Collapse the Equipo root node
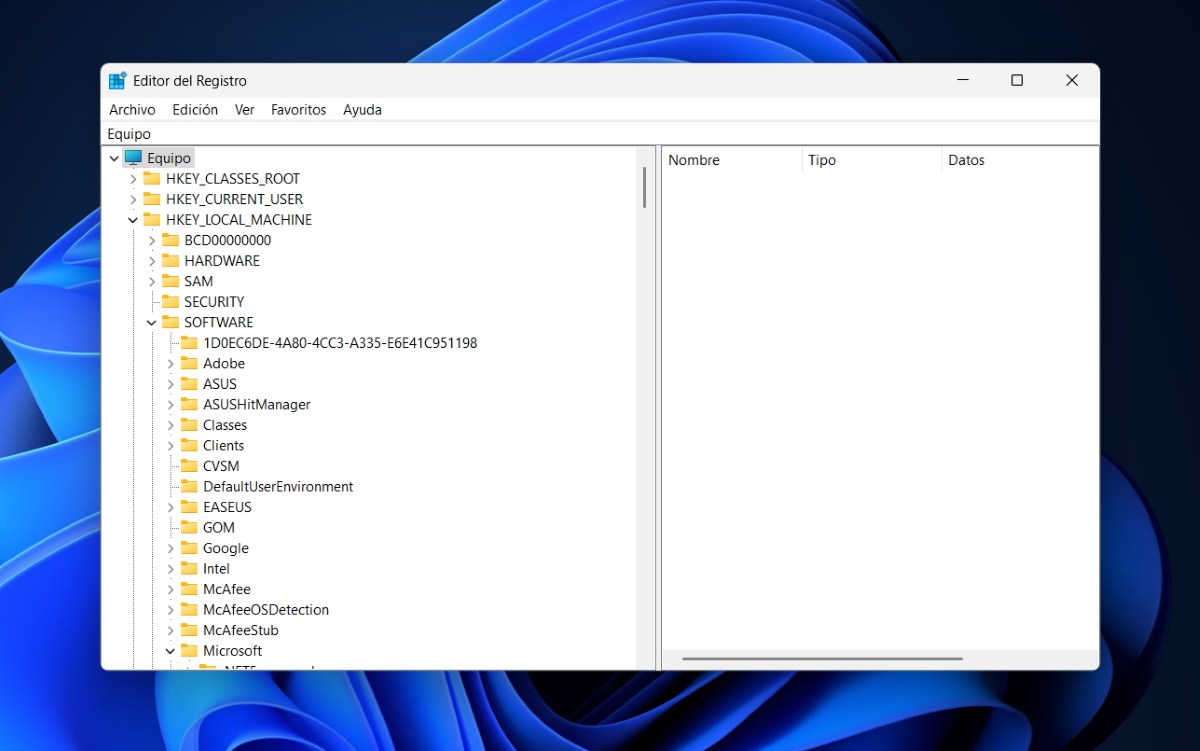 pyautogui.click(x=114, y=158)
